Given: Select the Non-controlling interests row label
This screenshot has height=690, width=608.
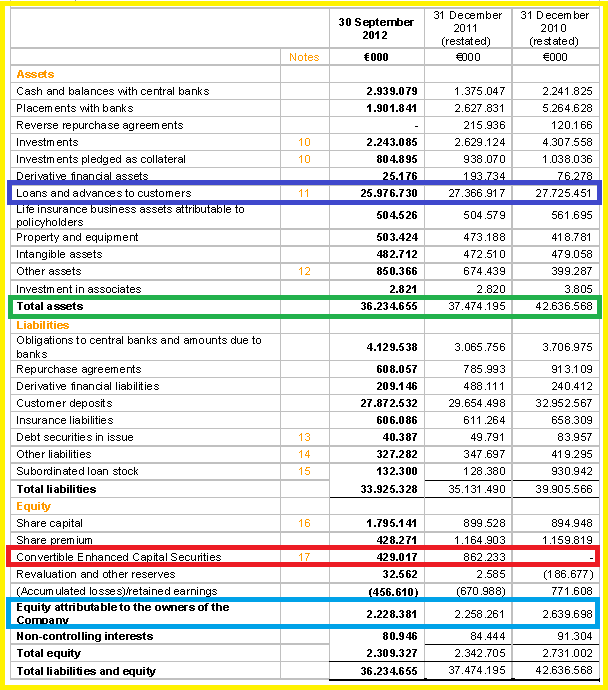Looking at the screenshot, I should pyautogui.click(x=84, y=636).
